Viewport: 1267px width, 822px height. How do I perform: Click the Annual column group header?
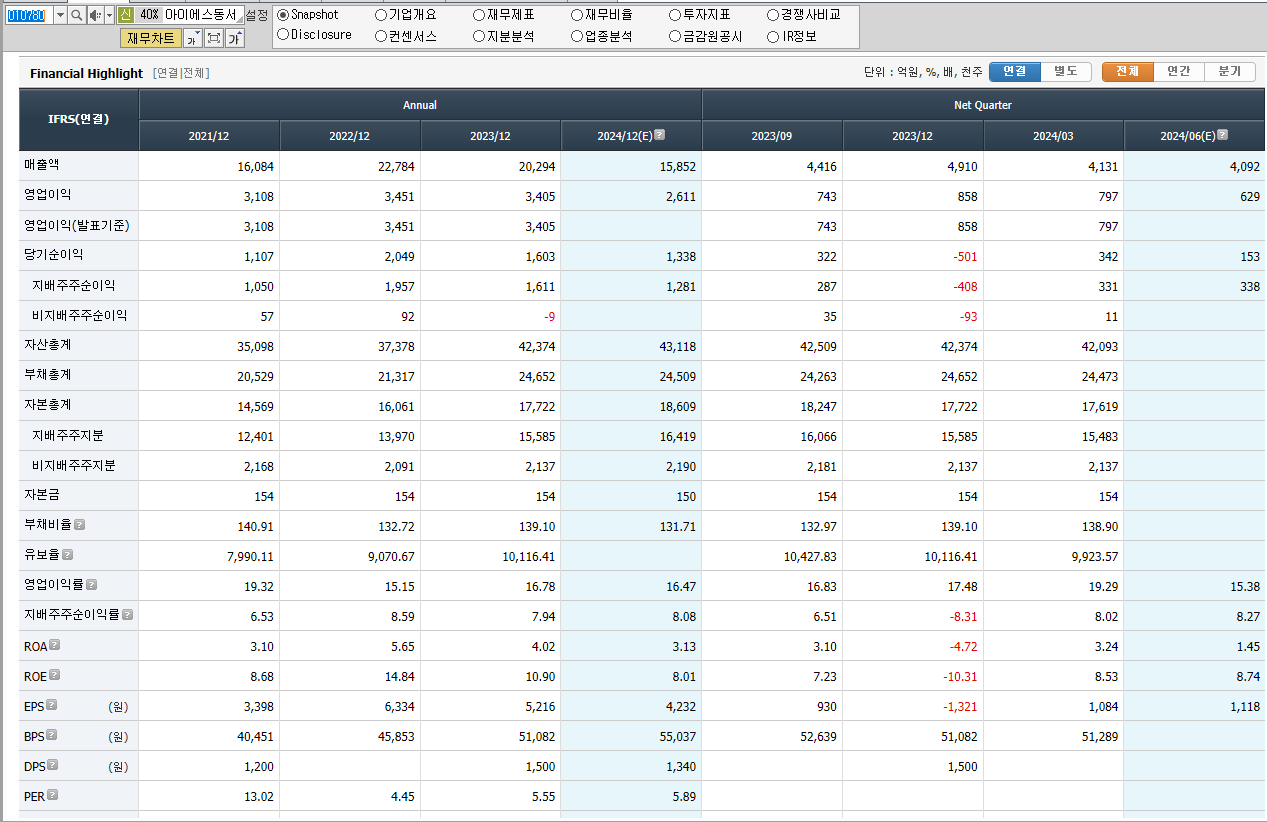(x=420, y=105)
